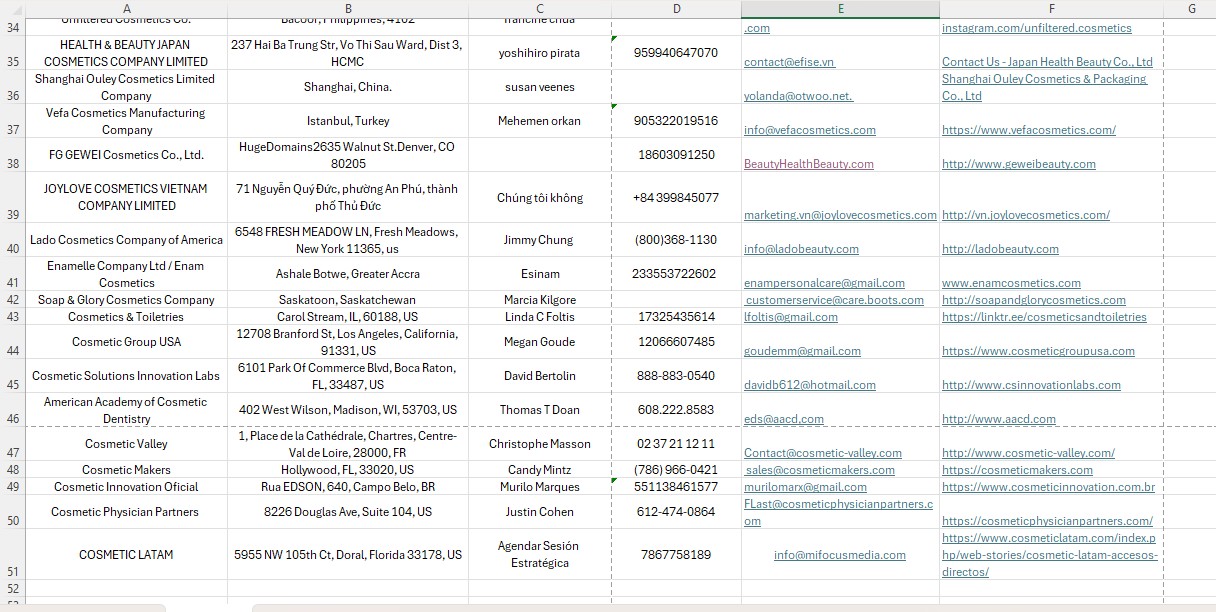The width and height of the screenshot is (1216, 612).
Task: Select column G header
Action: coord(1192,9)
